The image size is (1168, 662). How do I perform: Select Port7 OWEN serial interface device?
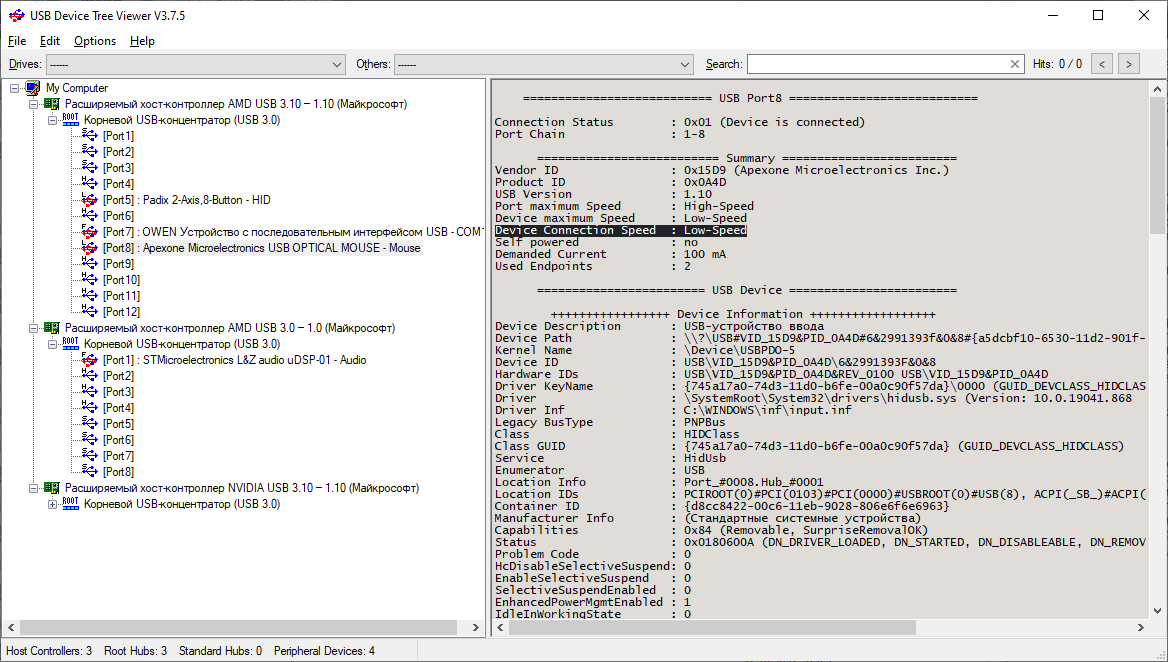point(292,232)
